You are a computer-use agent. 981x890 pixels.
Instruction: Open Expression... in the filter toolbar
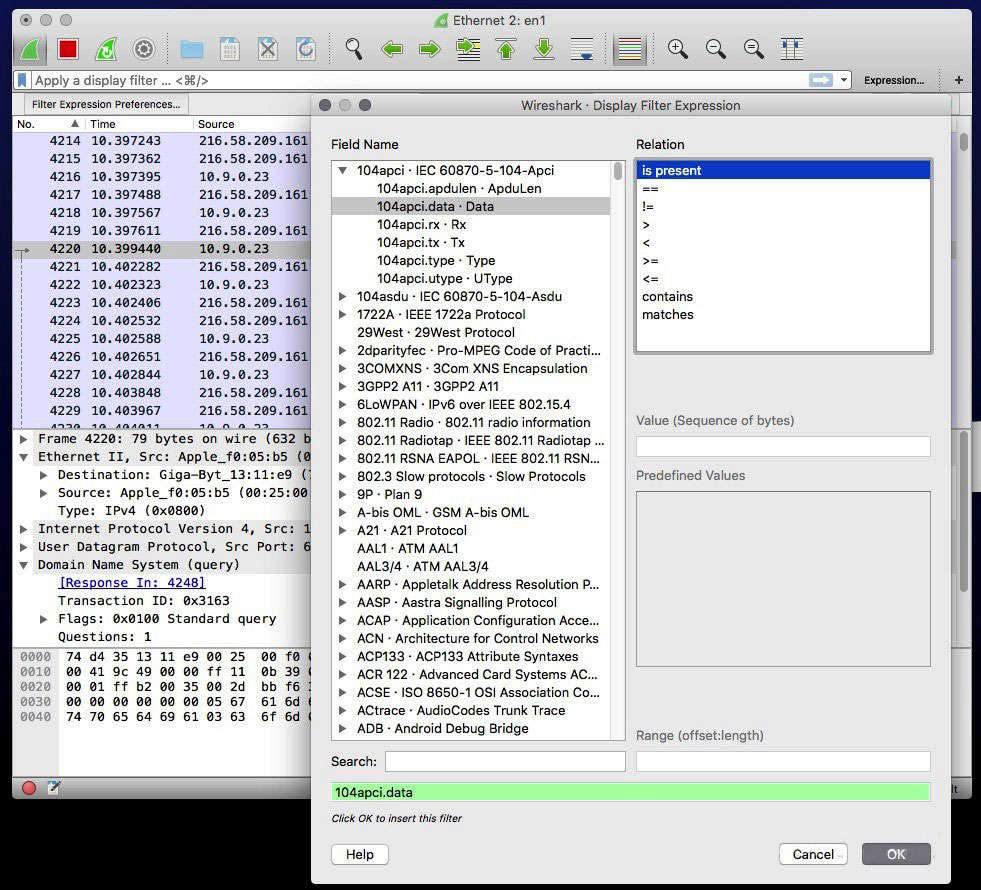click(x=894, y=80)
